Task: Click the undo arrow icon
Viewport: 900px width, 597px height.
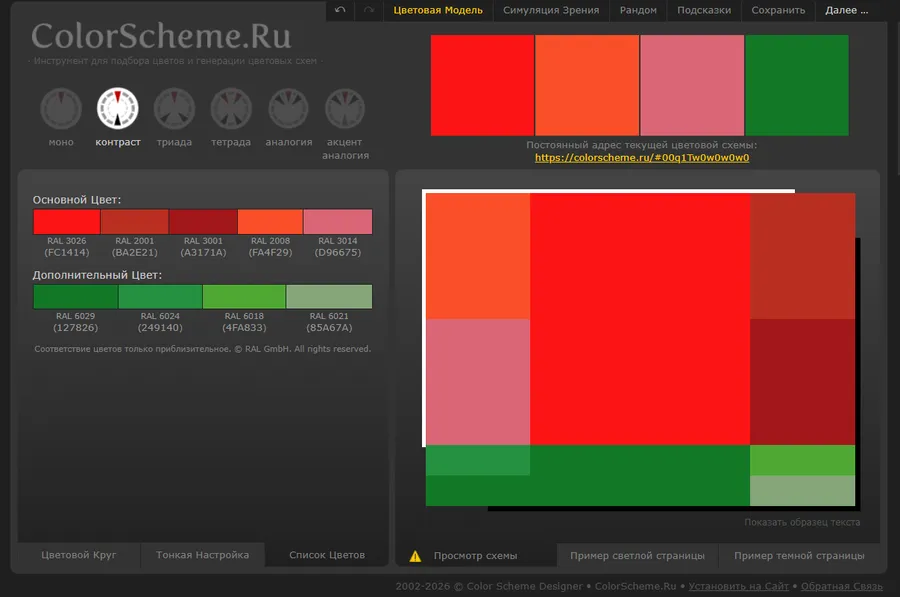Action: coord(340,10)
